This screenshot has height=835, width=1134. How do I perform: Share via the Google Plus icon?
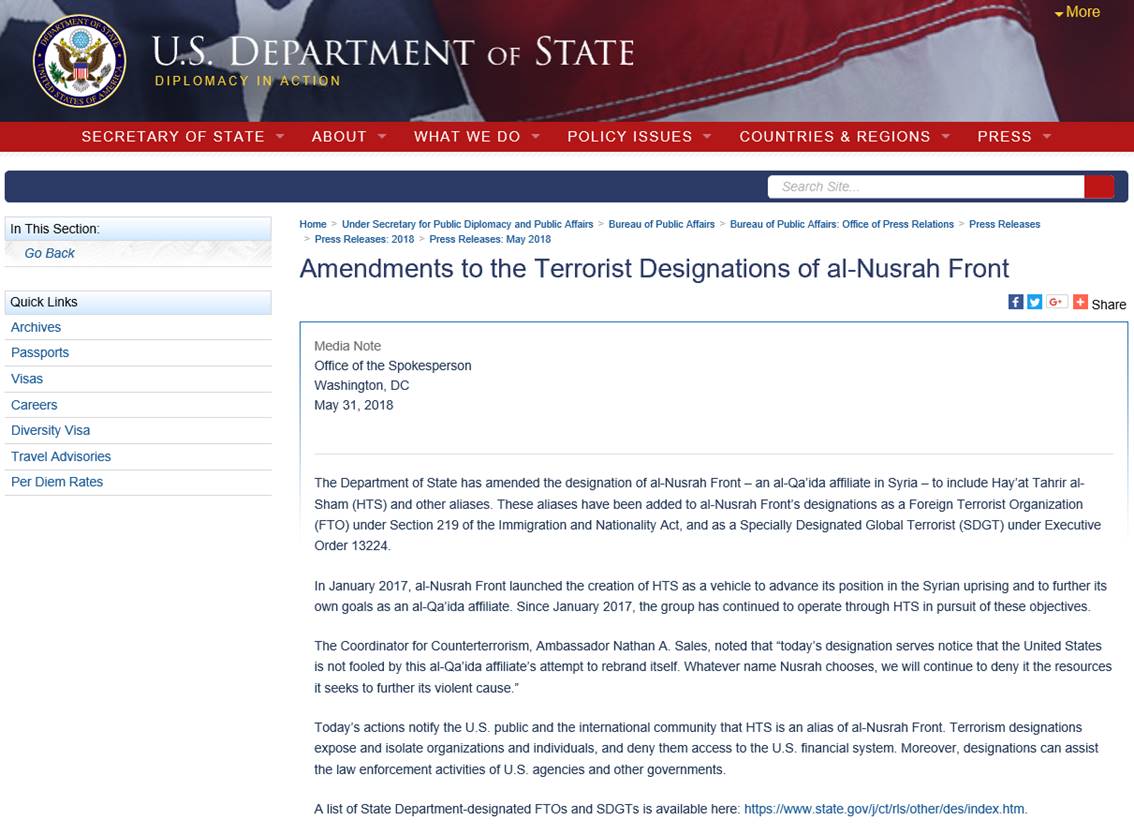coord(1056,302)
